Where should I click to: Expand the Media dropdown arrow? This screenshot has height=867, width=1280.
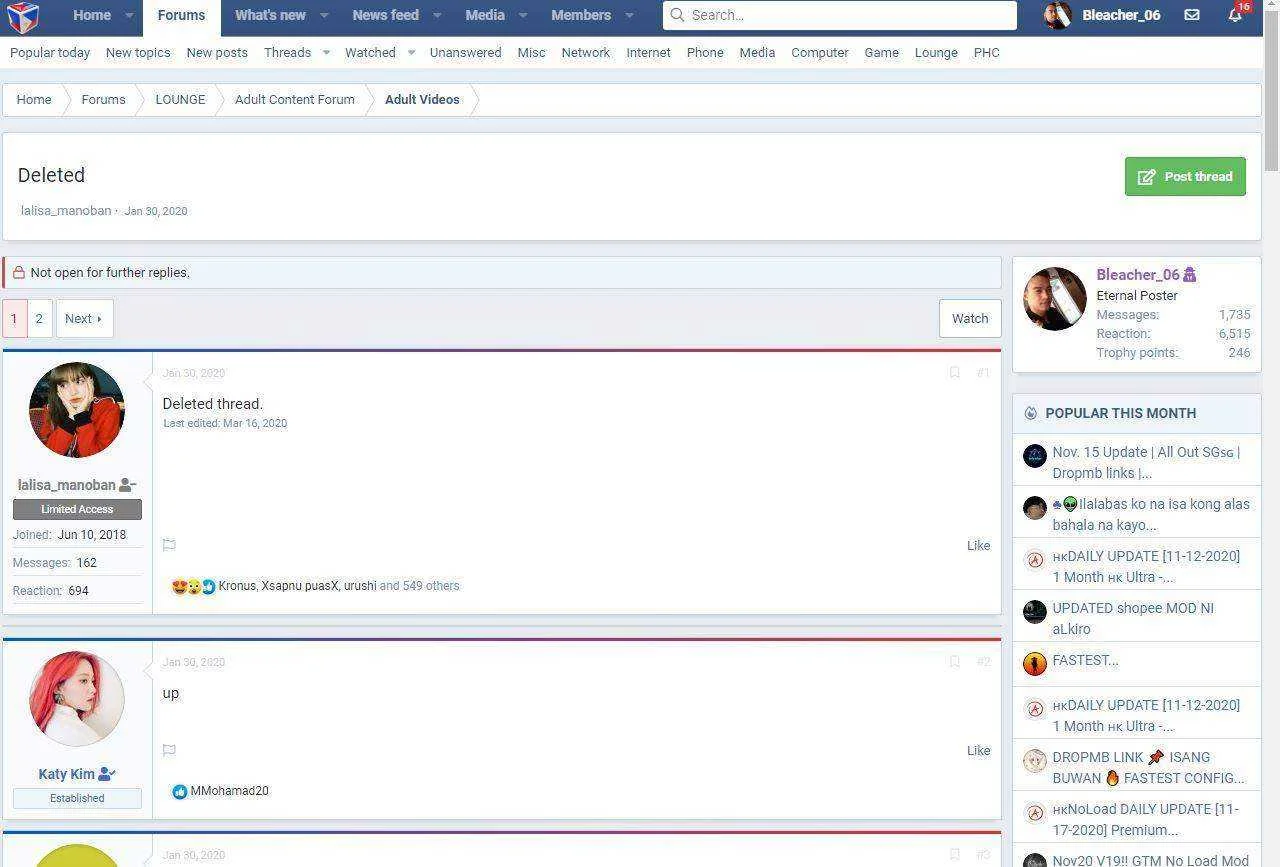click(523, 16)
